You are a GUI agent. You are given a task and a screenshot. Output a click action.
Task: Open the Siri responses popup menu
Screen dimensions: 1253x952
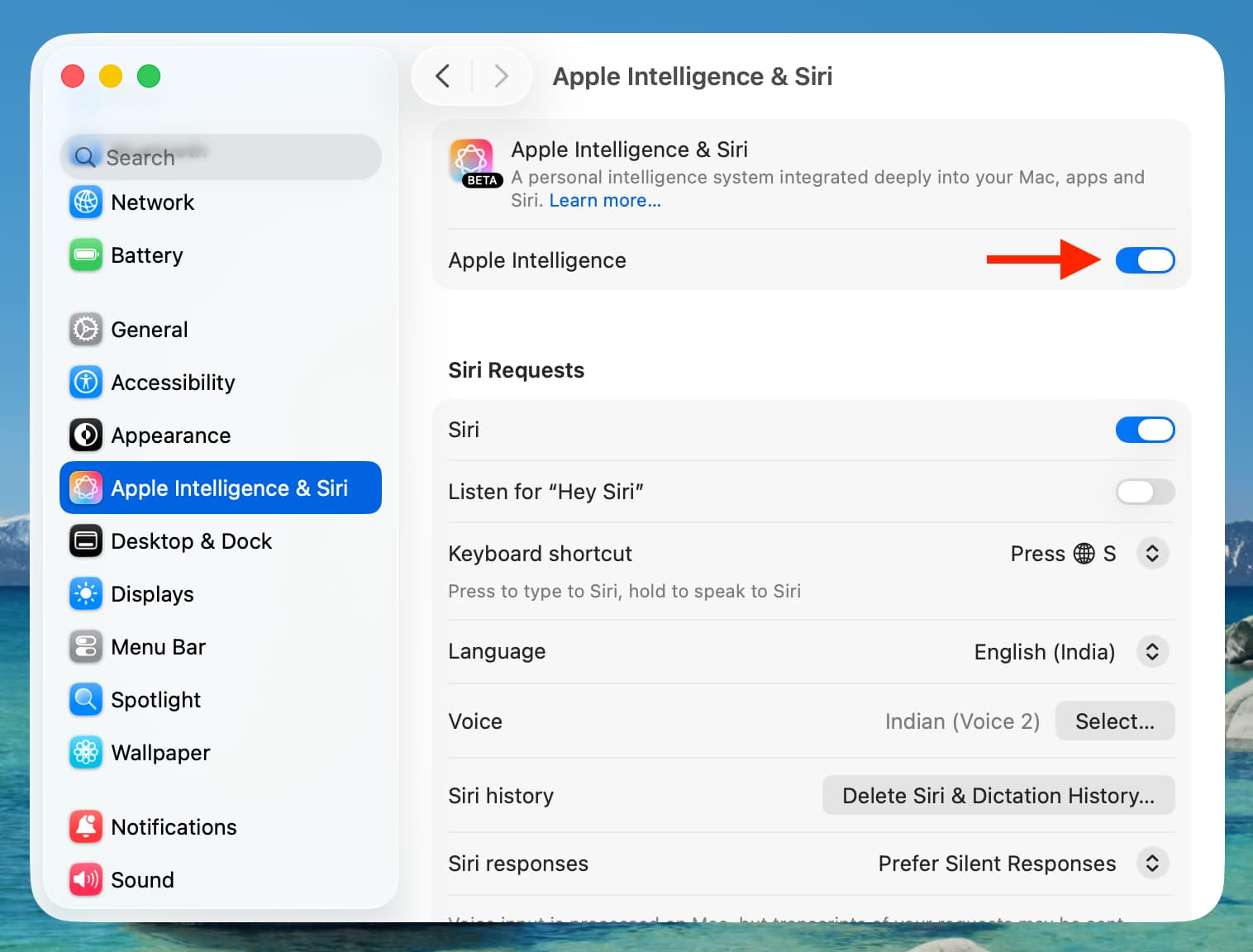[x=1152, y=864]
